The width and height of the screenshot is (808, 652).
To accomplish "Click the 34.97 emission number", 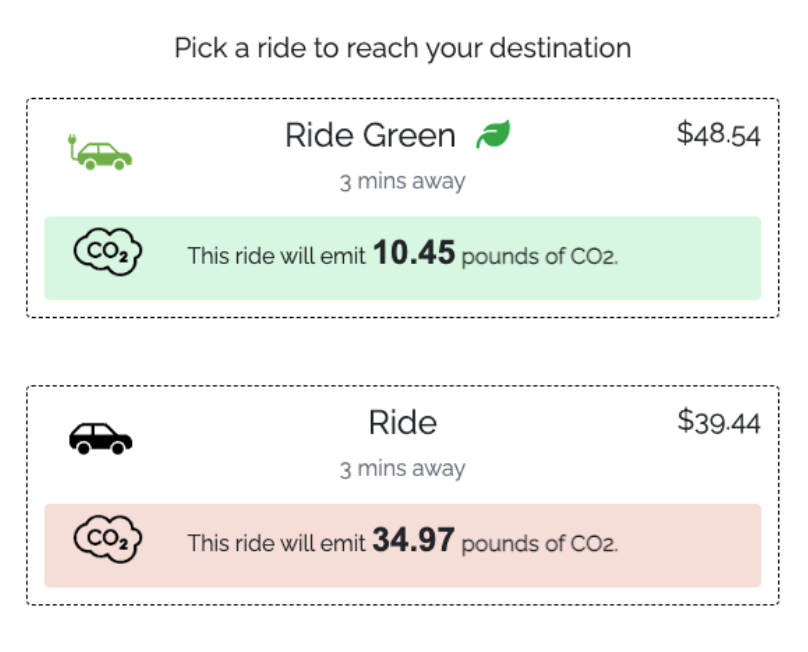I will (413, 542).
